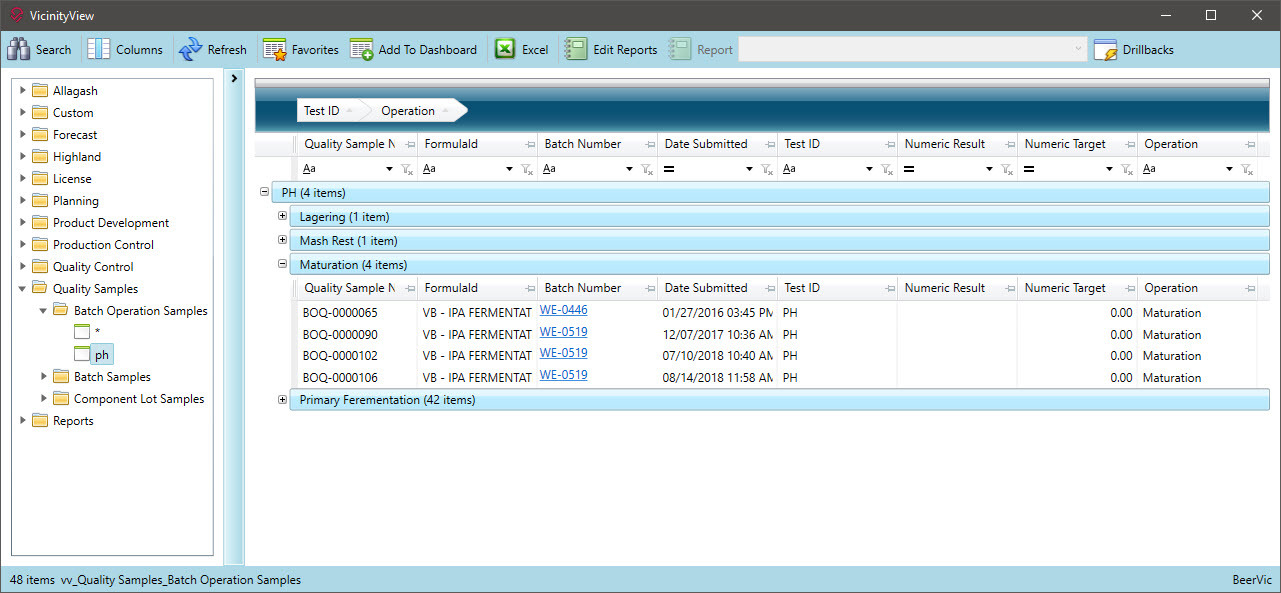Open the filter dropdown for Date Submitted column
The width and height of the screenshot is (1281, 593).
coord(750,170)
